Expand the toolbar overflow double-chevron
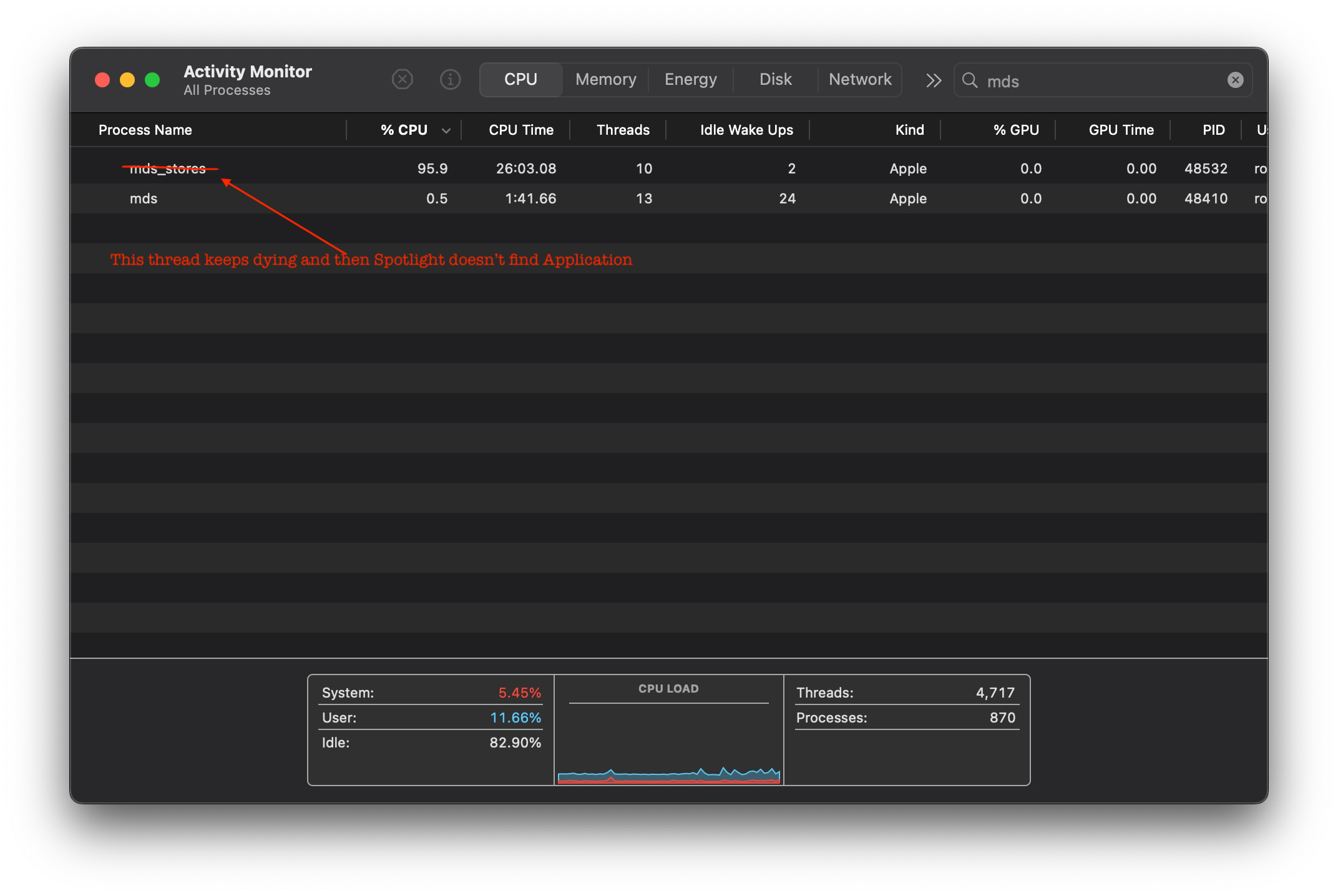Screen dimensions: 1338x896 point(934,80)
